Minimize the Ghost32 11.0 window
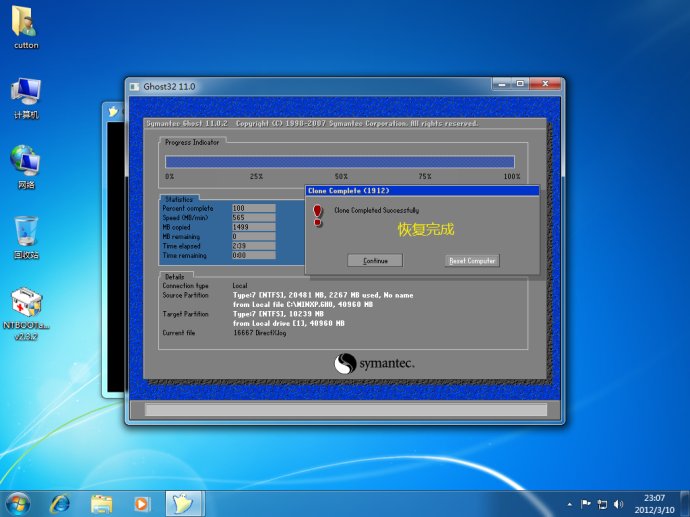 pyautogui.click(x=502, y=84)
